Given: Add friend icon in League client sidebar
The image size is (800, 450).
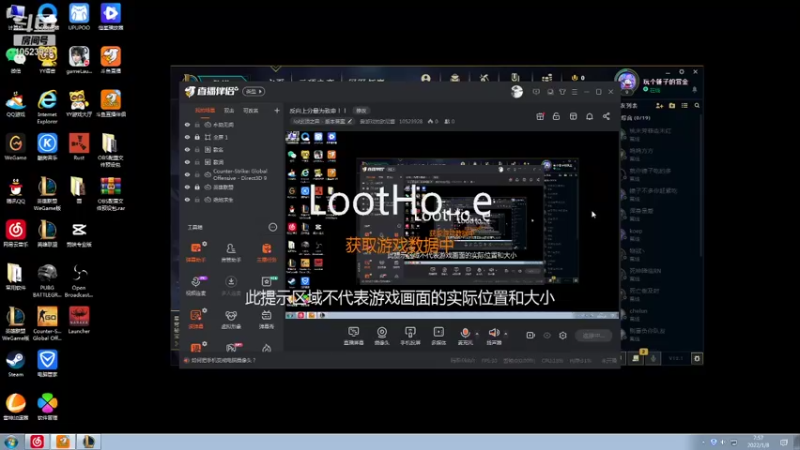Looking at the screenshot, I should pos(659,106).
